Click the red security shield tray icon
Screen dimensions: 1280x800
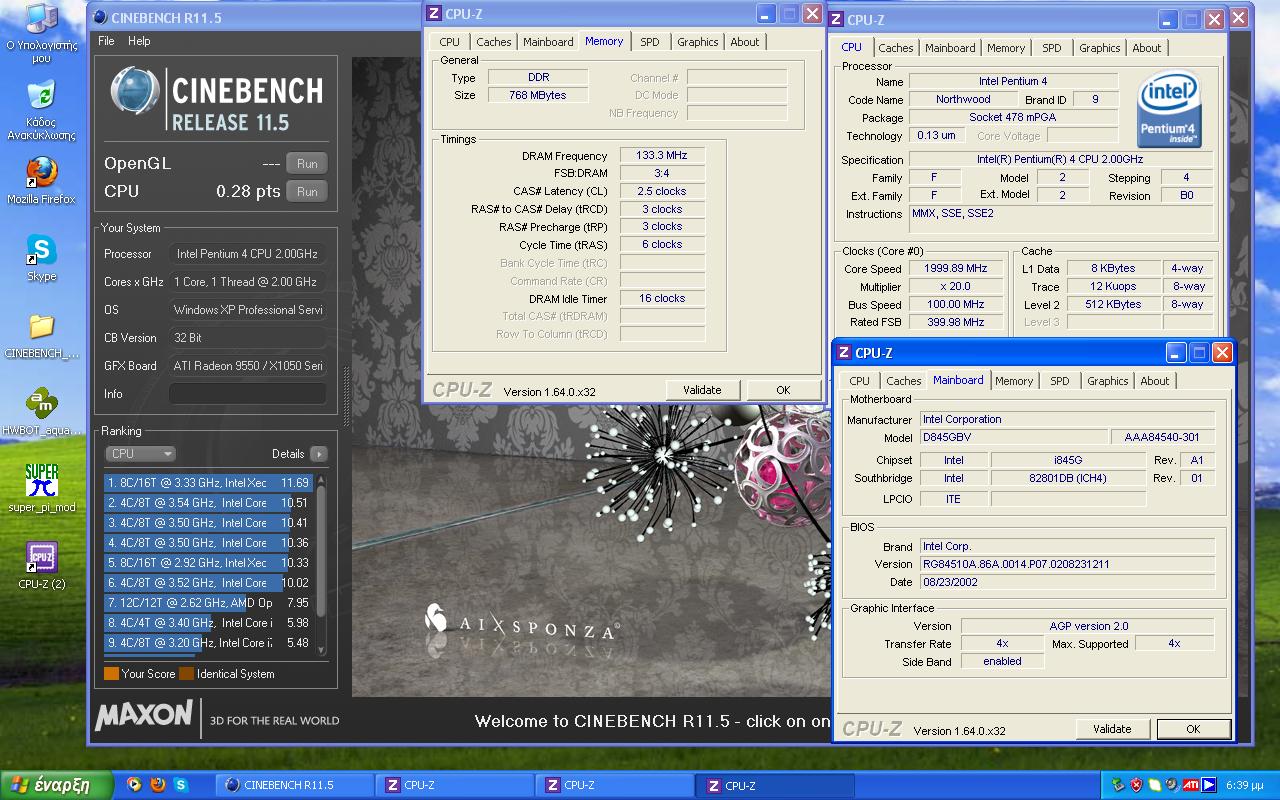(1137, 785)
